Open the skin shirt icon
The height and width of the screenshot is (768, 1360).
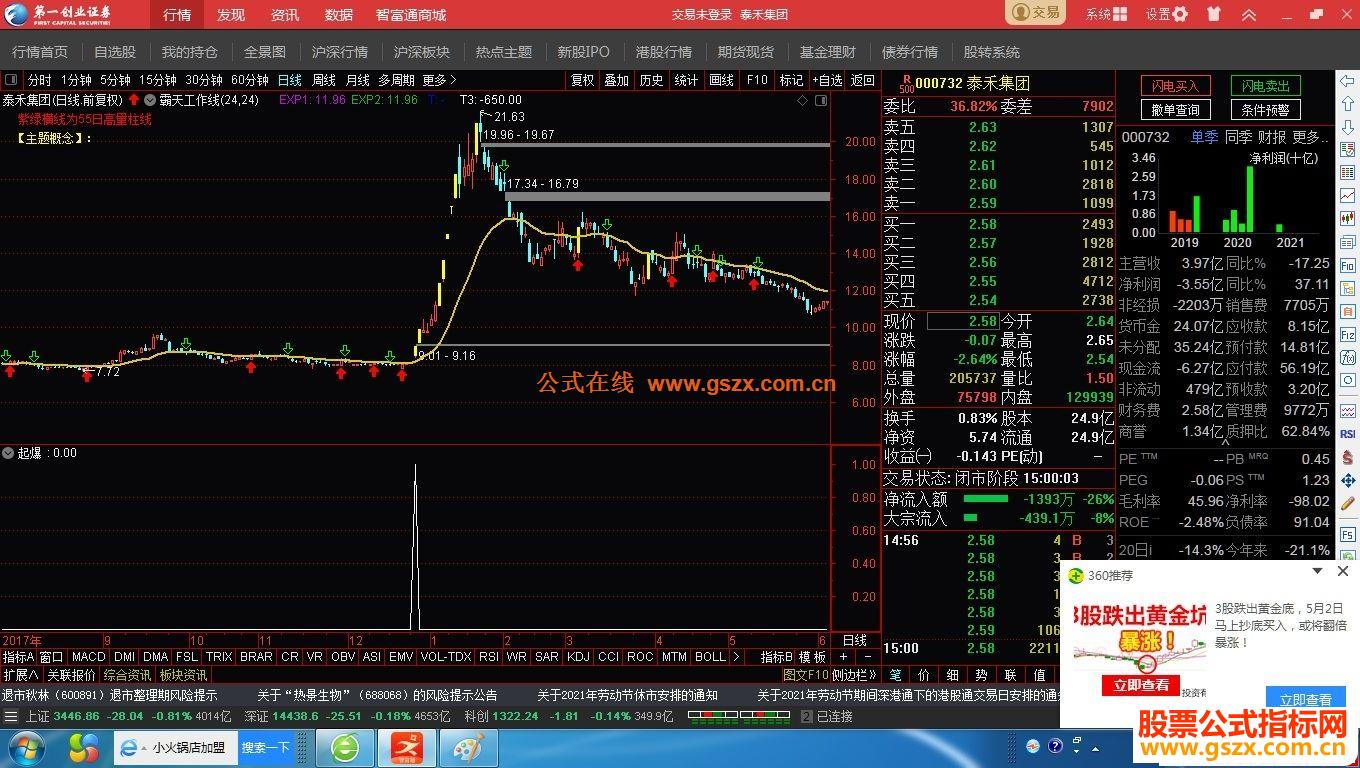click(1214, 14)
